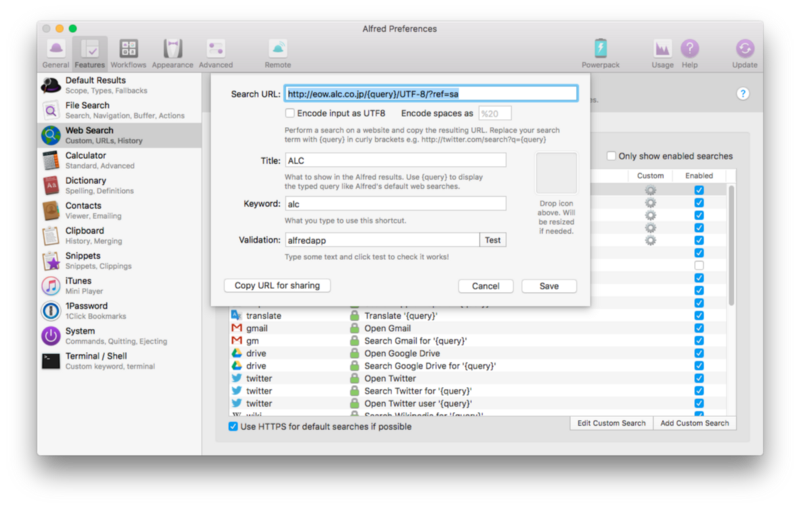Click the Enabled column header
The image size is (800, 508).
pos(699,175)
